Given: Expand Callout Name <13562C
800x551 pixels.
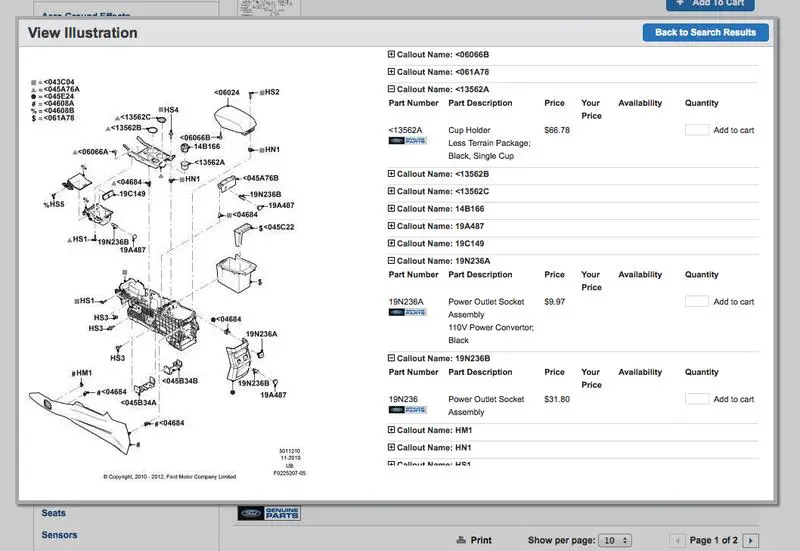Looking at the screenshot, I should pyautogui.click(x=391, y=191).
